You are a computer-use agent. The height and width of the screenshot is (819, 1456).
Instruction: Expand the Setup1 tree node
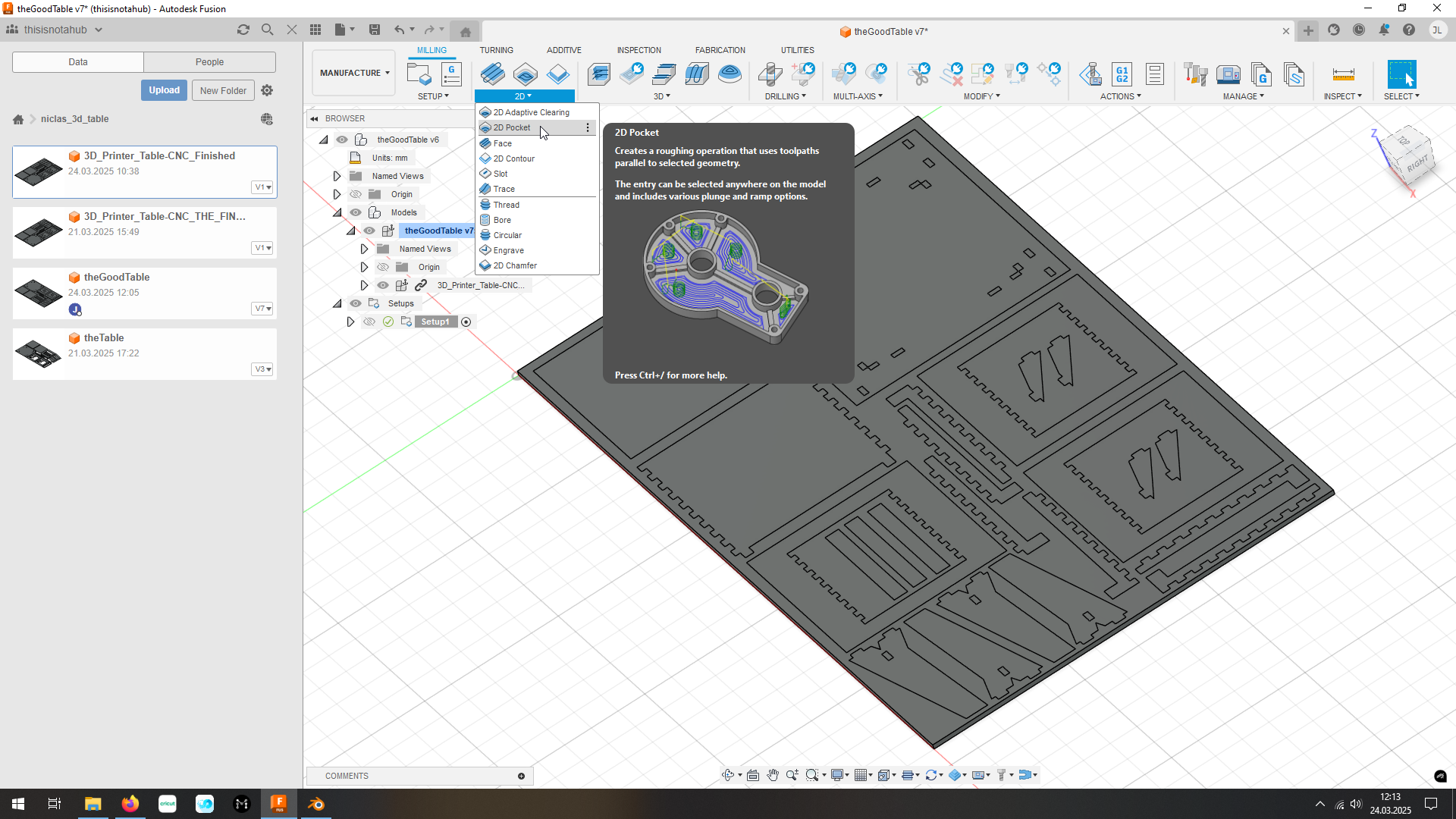(350, 322)
